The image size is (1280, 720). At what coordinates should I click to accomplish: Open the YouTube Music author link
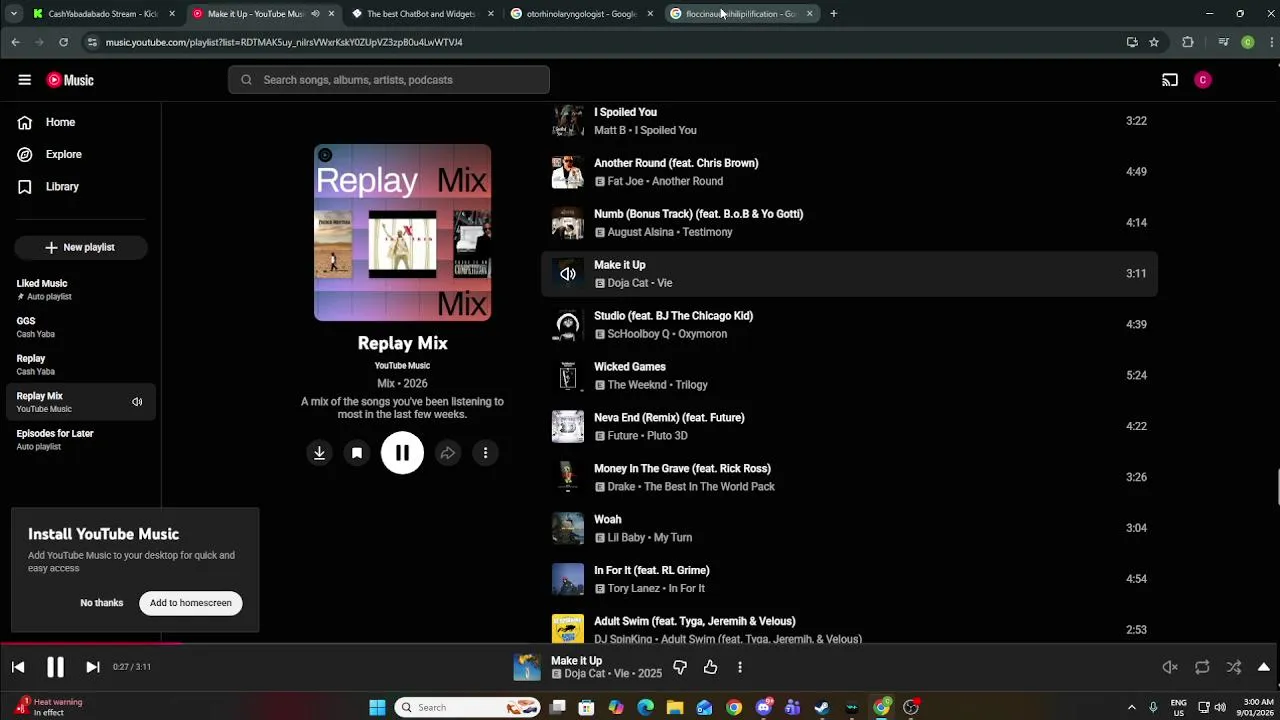[402, 365]
